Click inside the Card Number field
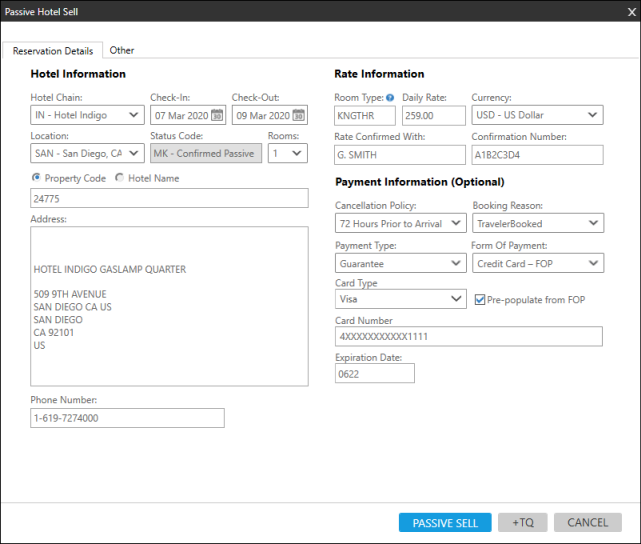 (x=468, y=337)
